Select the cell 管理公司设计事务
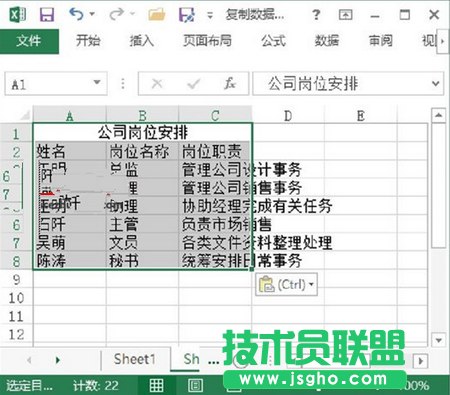Image resolution: width=450 pixels, height=395 pixels. click(x=215, y=169)
